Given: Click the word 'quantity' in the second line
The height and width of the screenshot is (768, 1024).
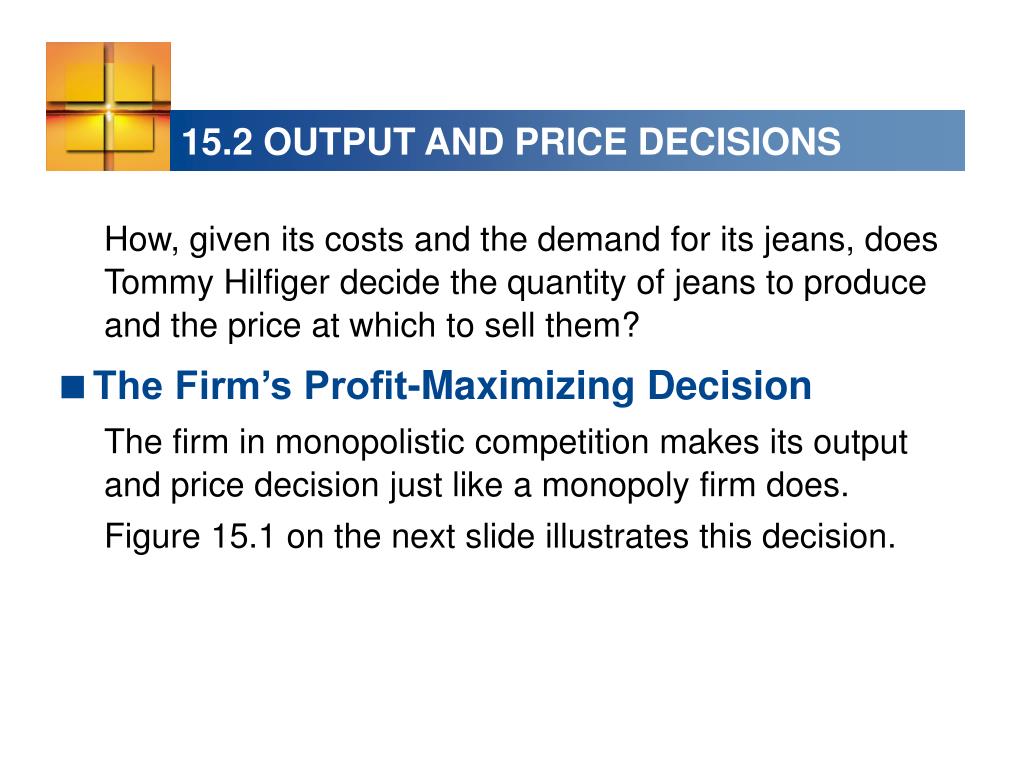Looking at the screenshot, I should [566, 284].
